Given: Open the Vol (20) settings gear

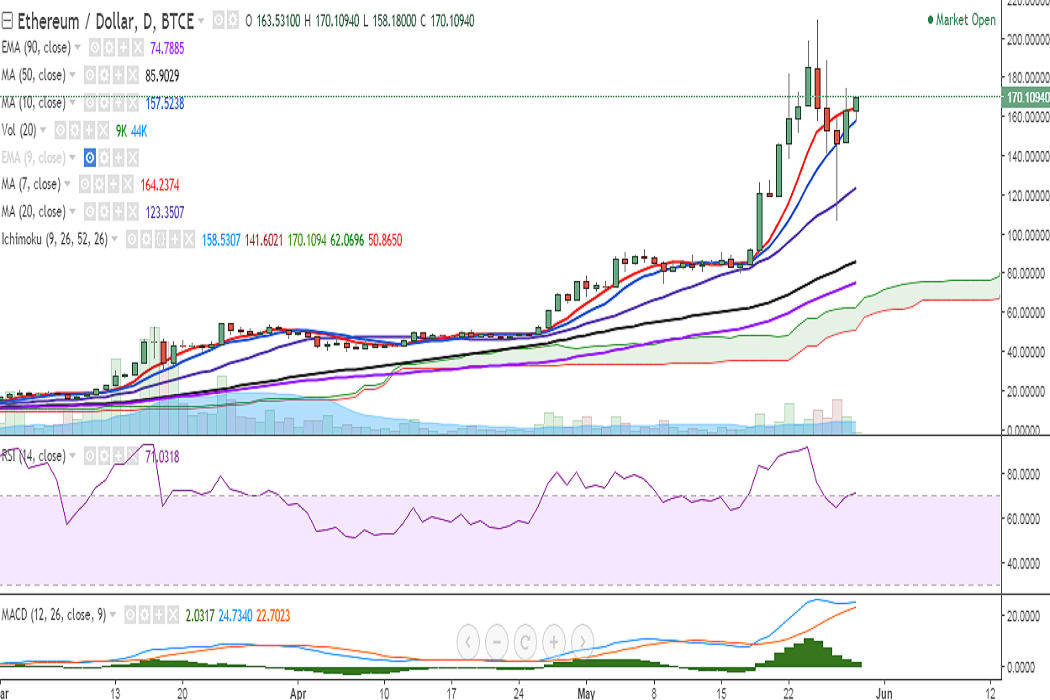Looking at the screenshot, I should [74, 131].
